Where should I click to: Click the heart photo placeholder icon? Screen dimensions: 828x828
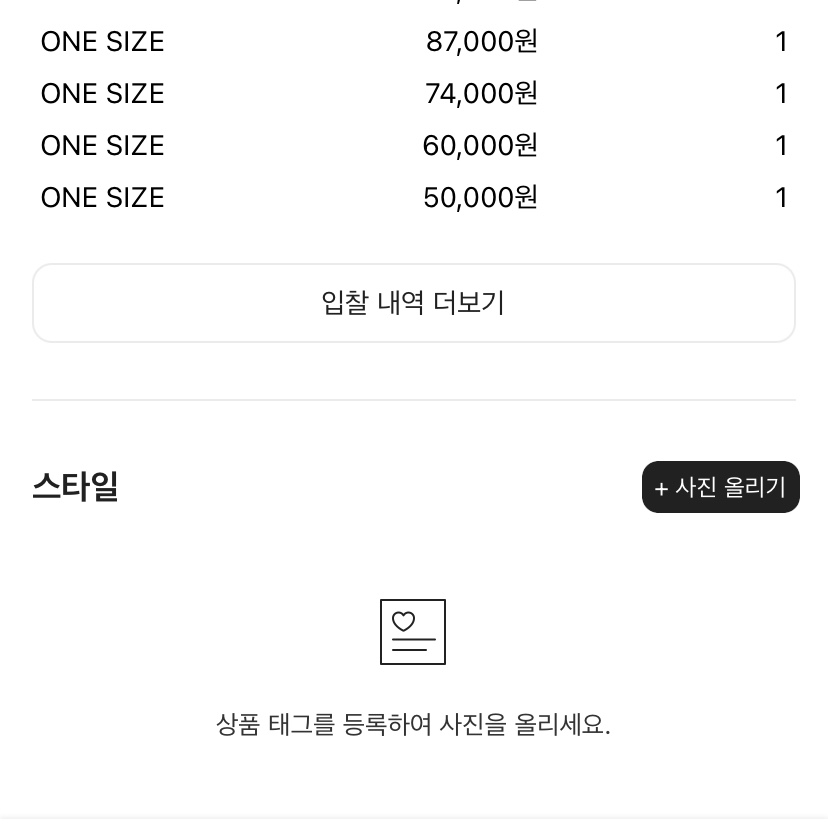413,632
